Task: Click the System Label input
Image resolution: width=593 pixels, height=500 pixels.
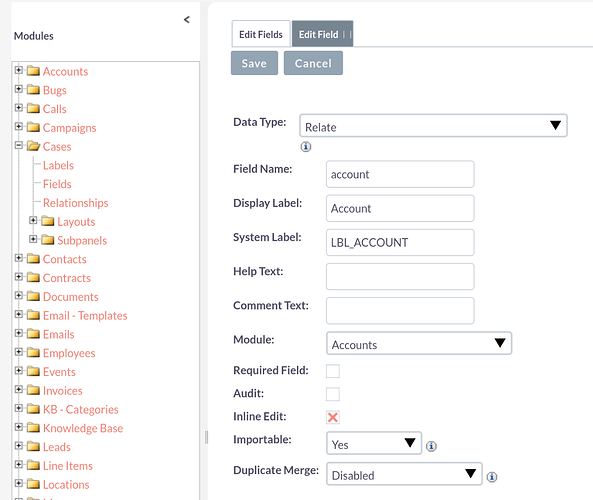Action: click(400, 242)
